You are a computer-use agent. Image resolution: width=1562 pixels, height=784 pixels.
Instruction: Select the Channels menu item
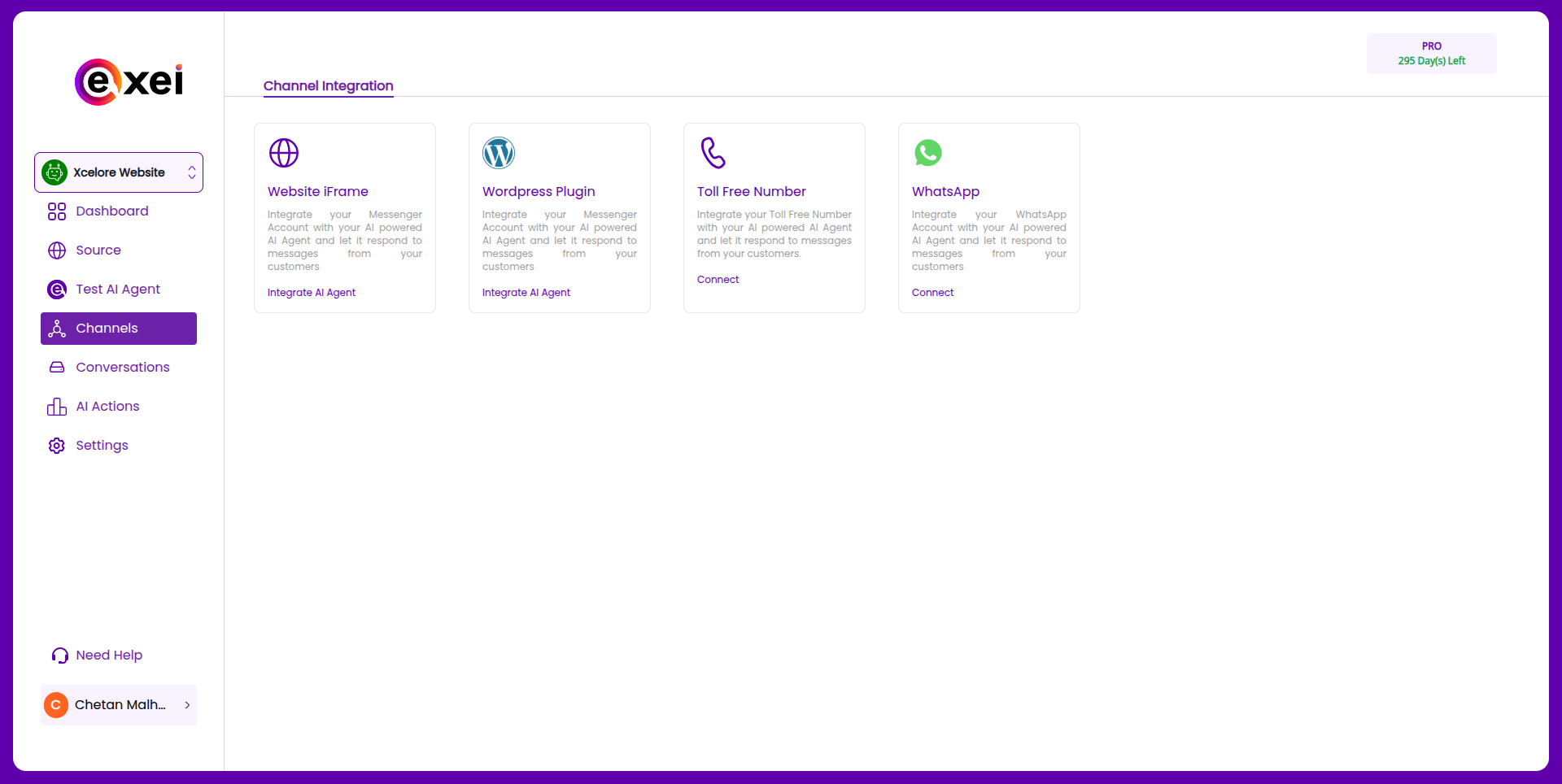pos(119,329)
